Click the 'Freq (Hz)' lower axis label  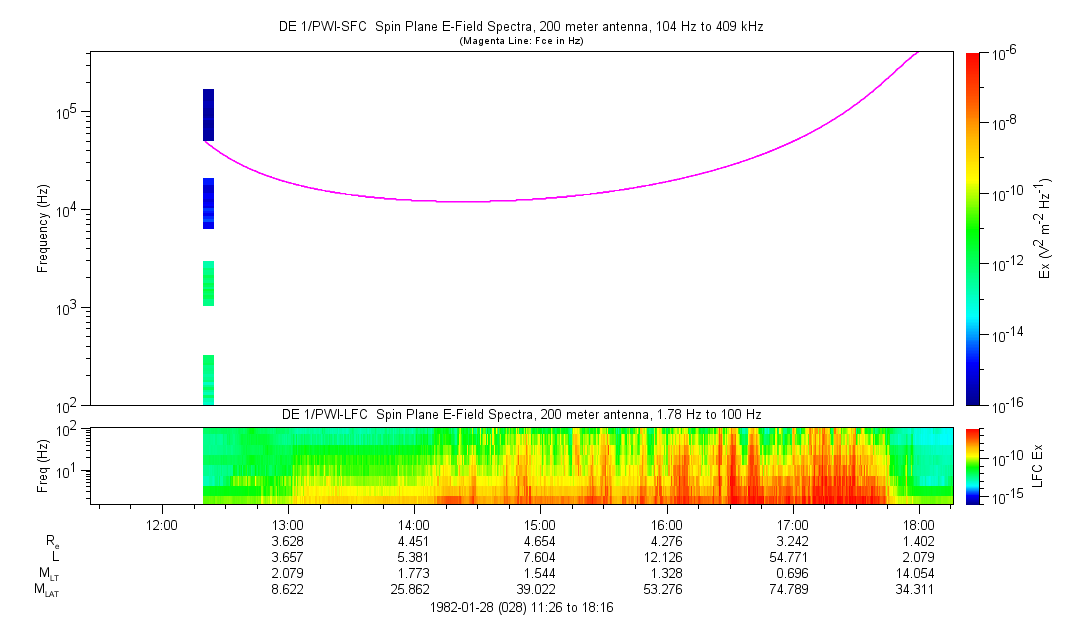click(x=43, y=466)
